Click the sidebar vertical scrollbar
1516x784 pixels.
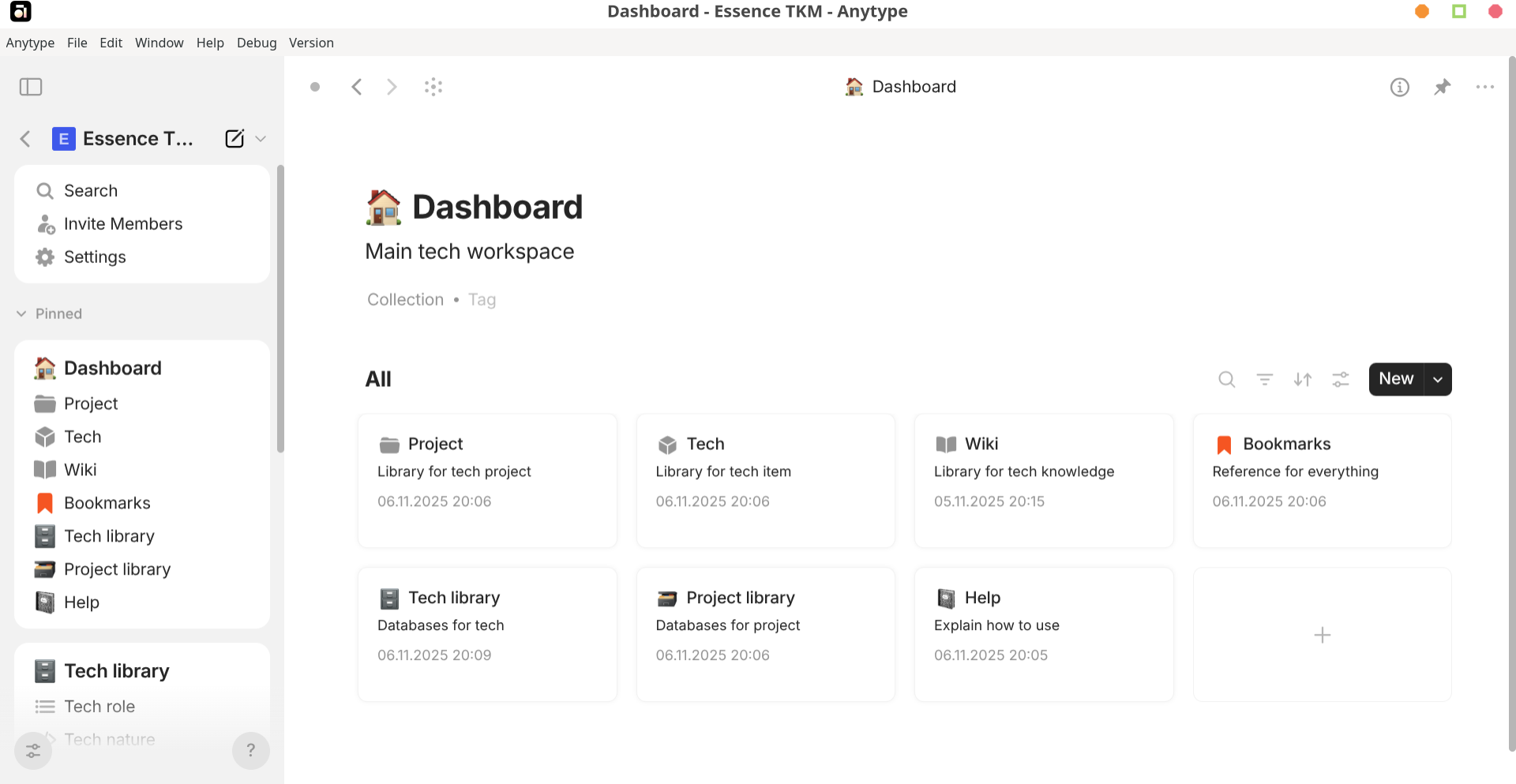point(280,308)
